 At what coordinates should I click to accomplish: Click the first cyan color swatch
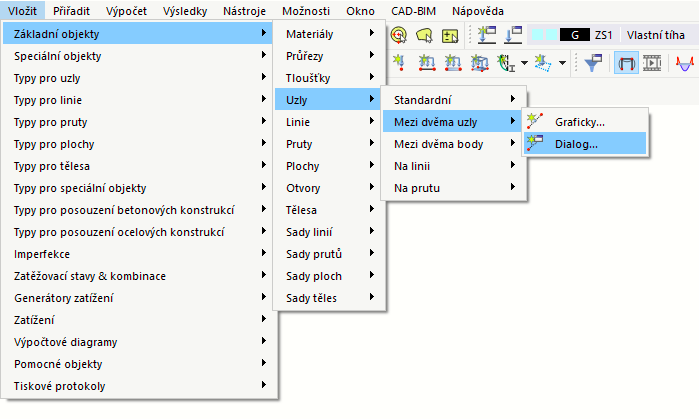click(x=538, y=35)
